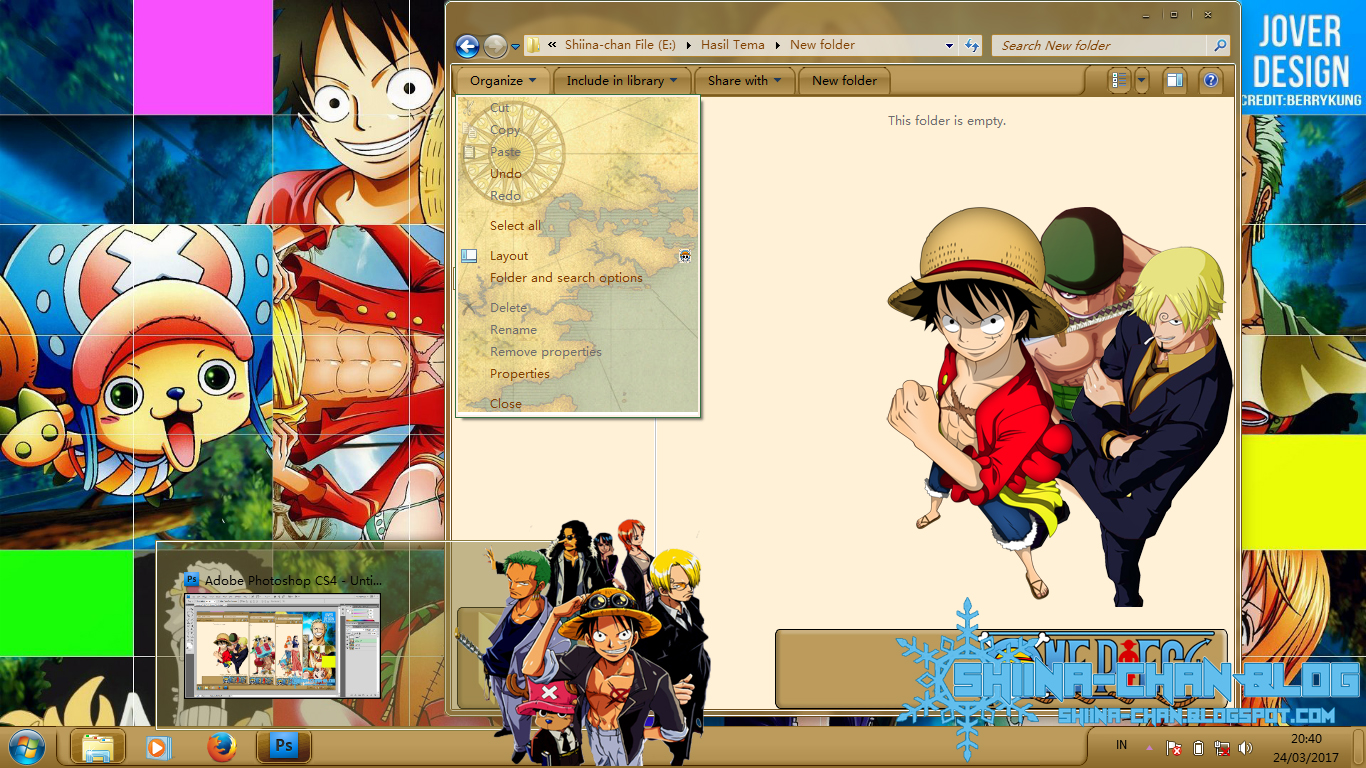Open the Organize menu button
1366x768 pixels.
[503, 81]
